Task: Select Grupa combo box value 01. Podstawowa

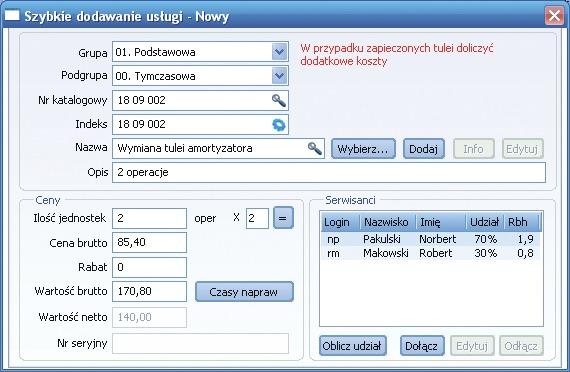Action: tap(200, 52)
